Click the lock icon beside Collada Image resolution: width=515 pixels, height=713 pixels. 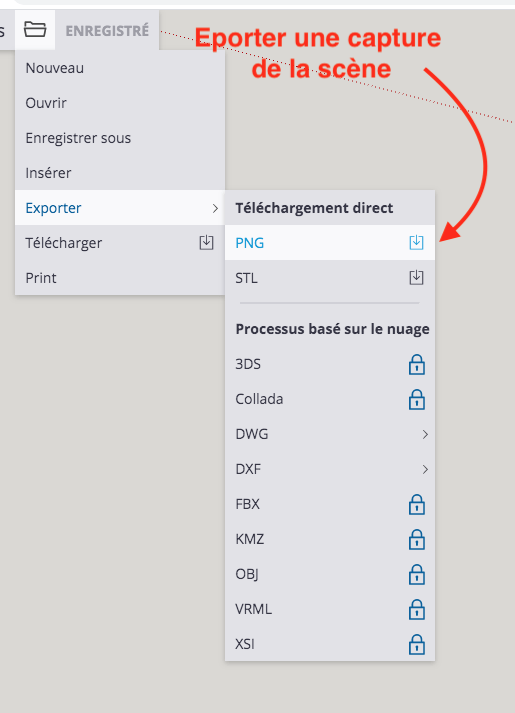(x=417, y=400)
